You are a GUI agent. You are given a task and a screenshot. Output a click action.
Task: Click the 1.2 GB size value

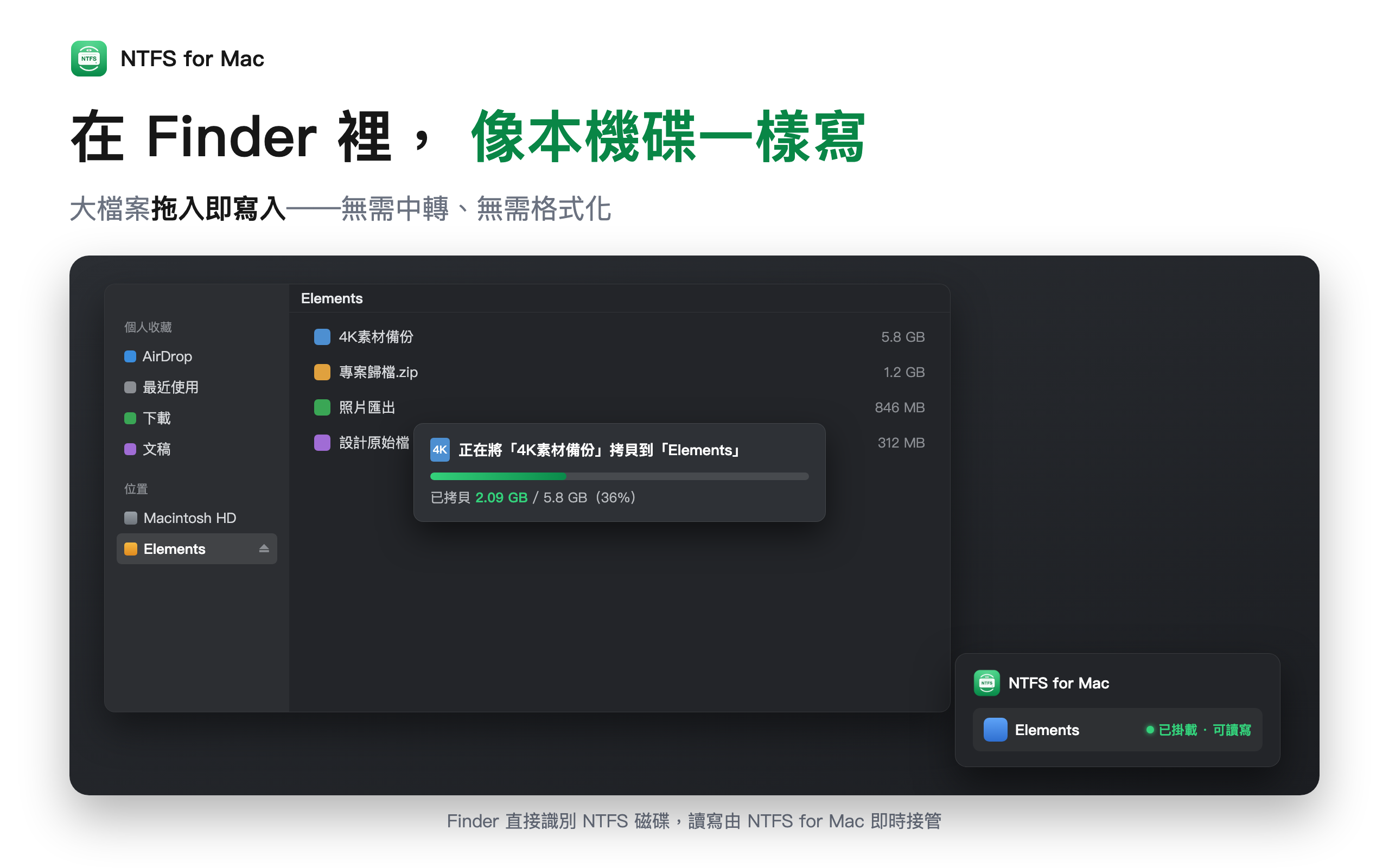click(904, 372)
